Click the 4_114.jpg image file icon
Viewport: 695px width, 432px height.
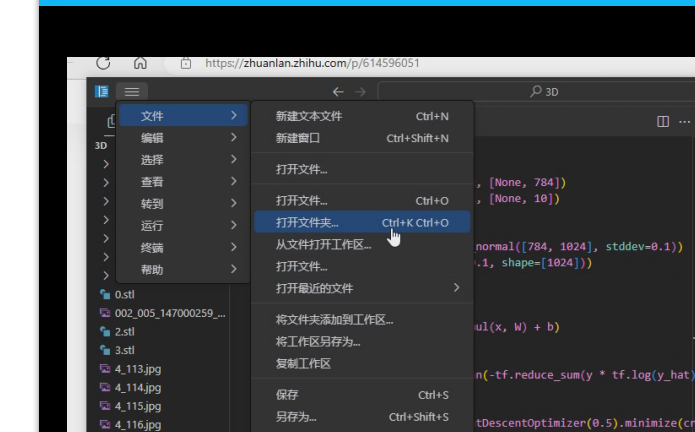105,387
